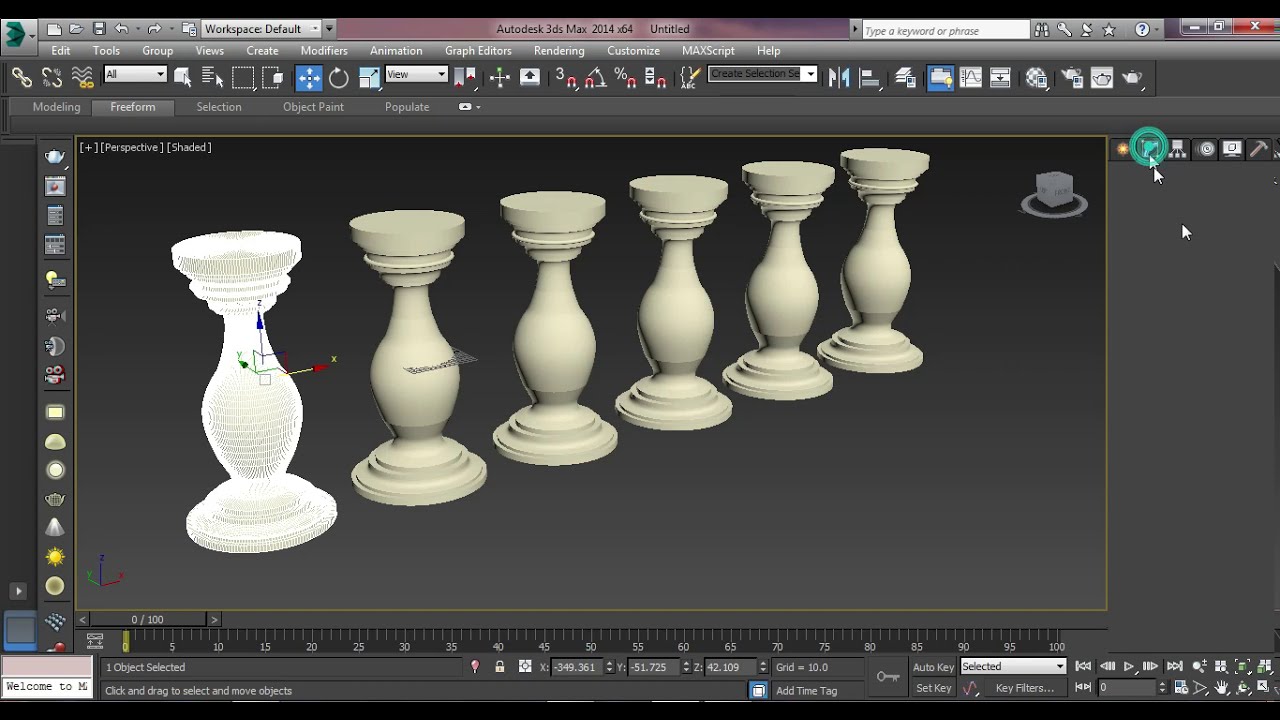
Task: Open the Mirror tool
Action: pyautogui.click(x=838, y=78)
